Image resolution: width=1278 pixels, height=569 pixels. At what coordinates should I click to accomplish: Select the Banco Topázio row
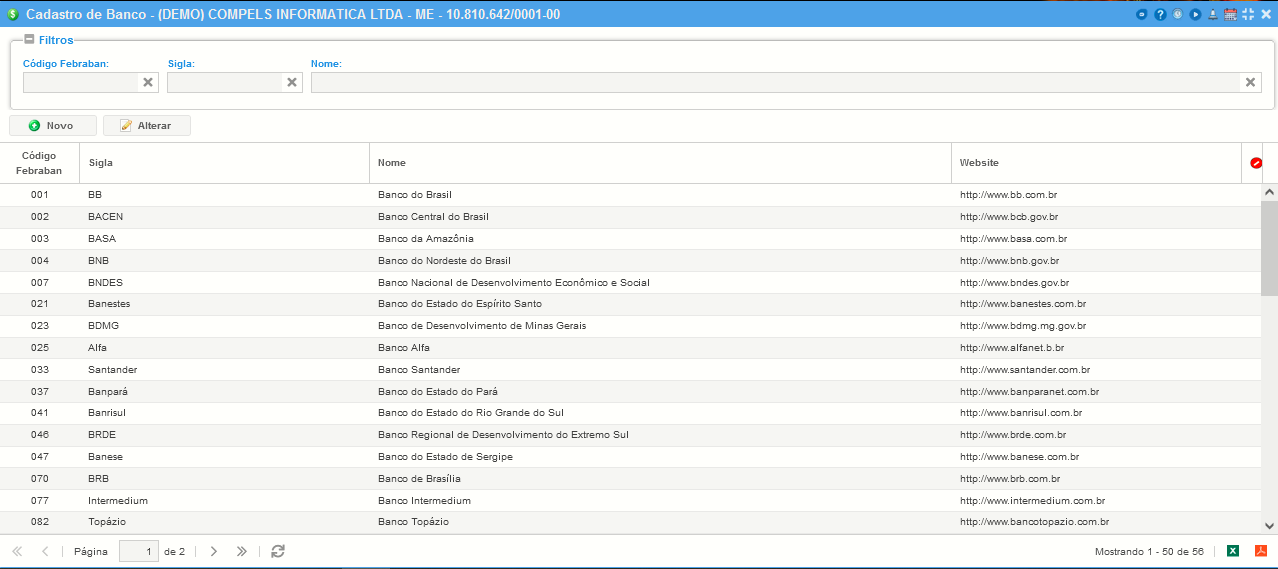coord(630,522)
